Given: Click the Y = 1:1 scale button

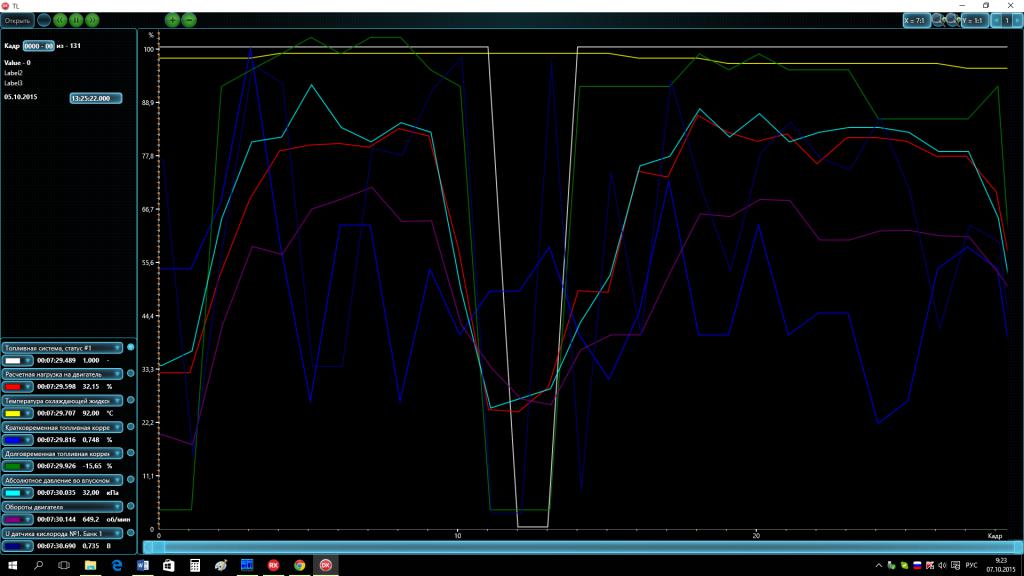Looking at the screenshot, I should [x=974, y=19].
